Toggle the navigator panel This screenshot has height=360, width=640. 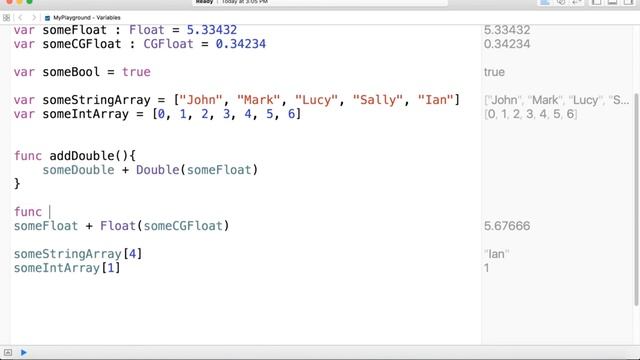597,2
